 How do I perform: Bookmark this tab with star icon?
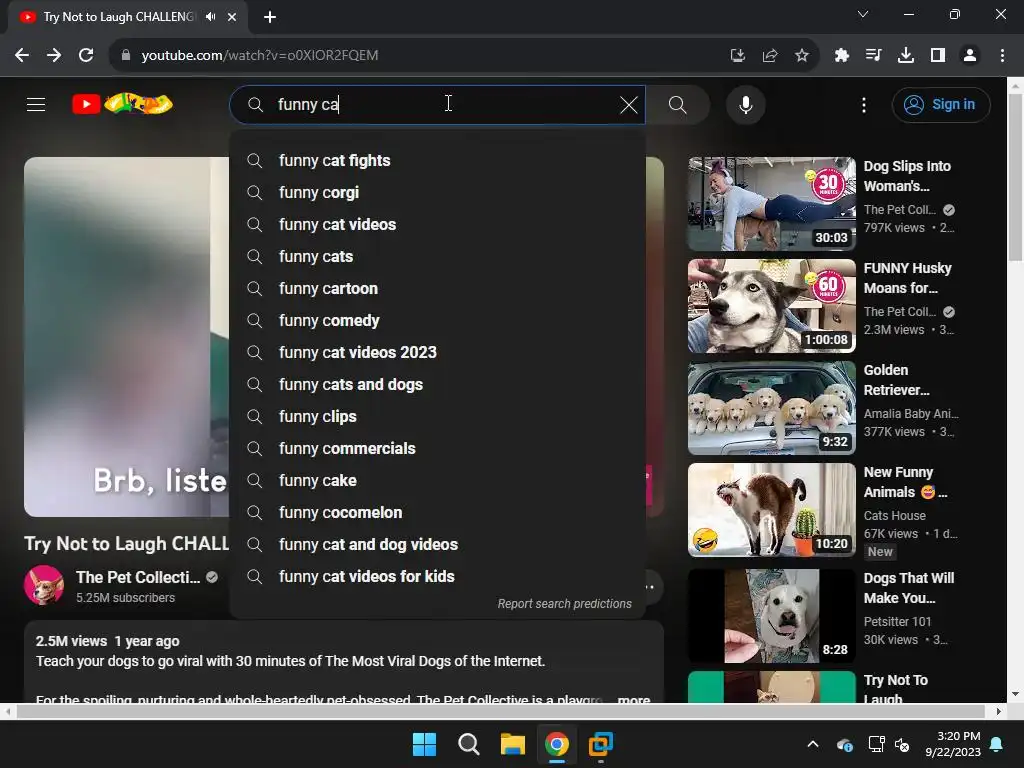[802, 56]
